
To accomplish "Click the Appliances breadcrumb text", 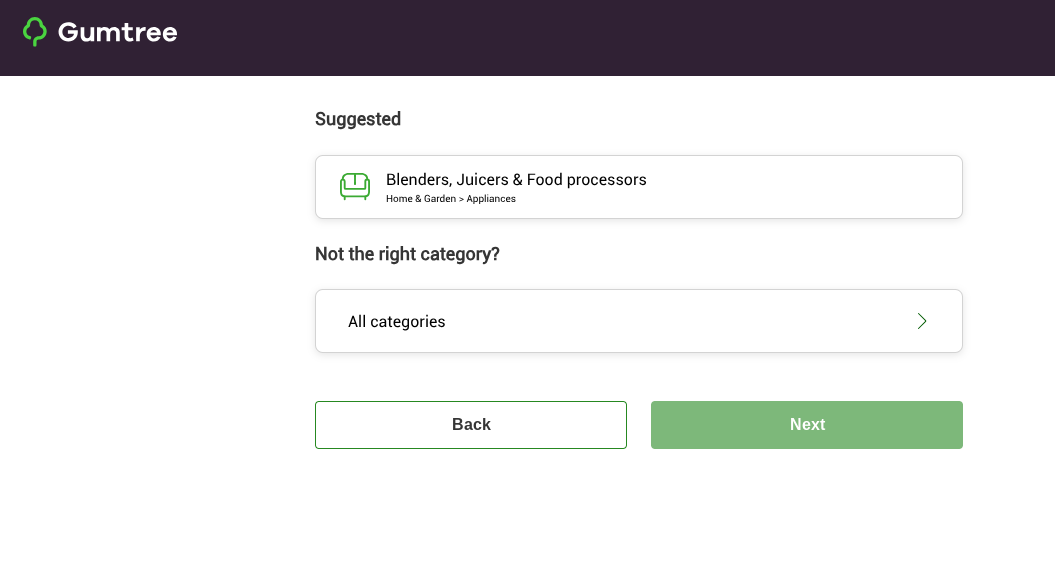I will coord(491,199).
